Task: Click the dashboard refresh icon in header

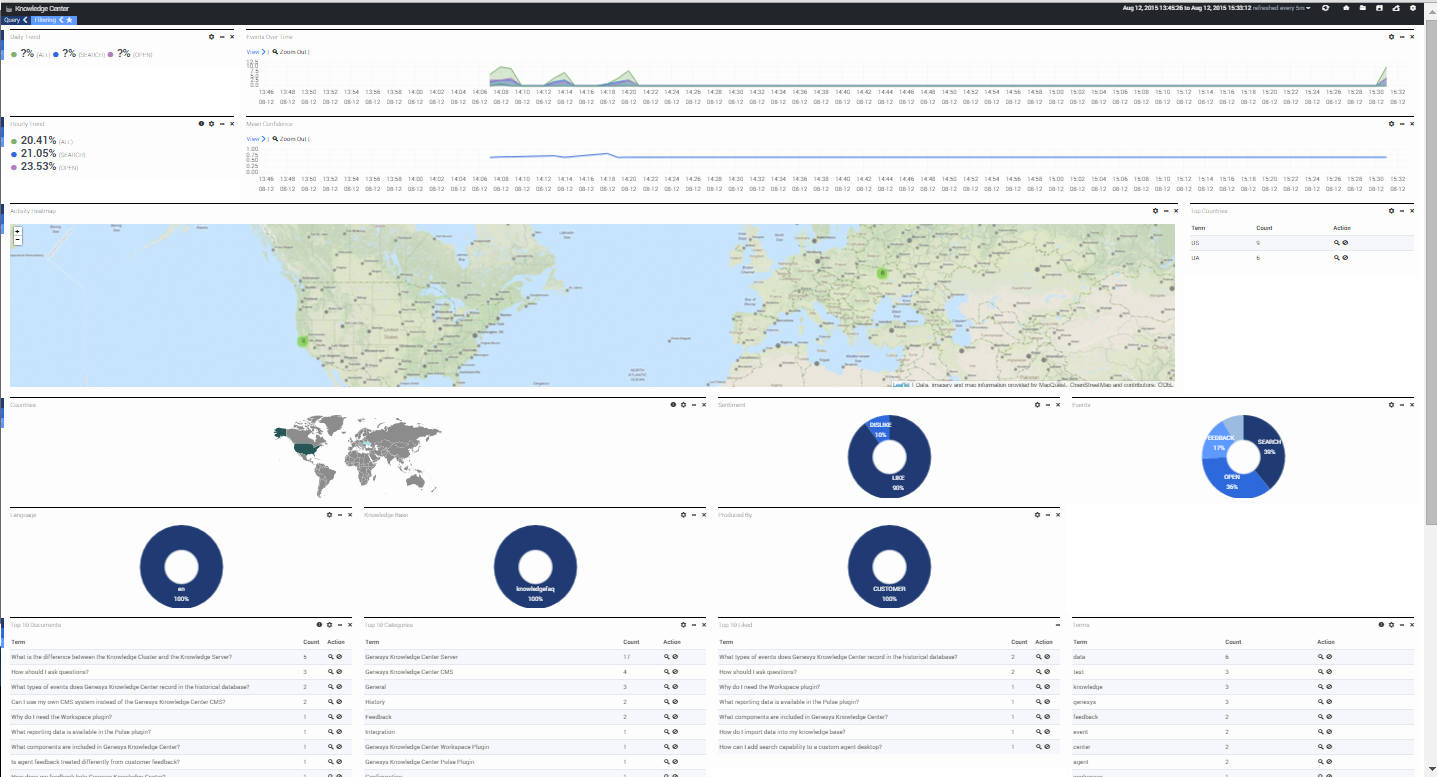Action: [x=1325, y=8]
